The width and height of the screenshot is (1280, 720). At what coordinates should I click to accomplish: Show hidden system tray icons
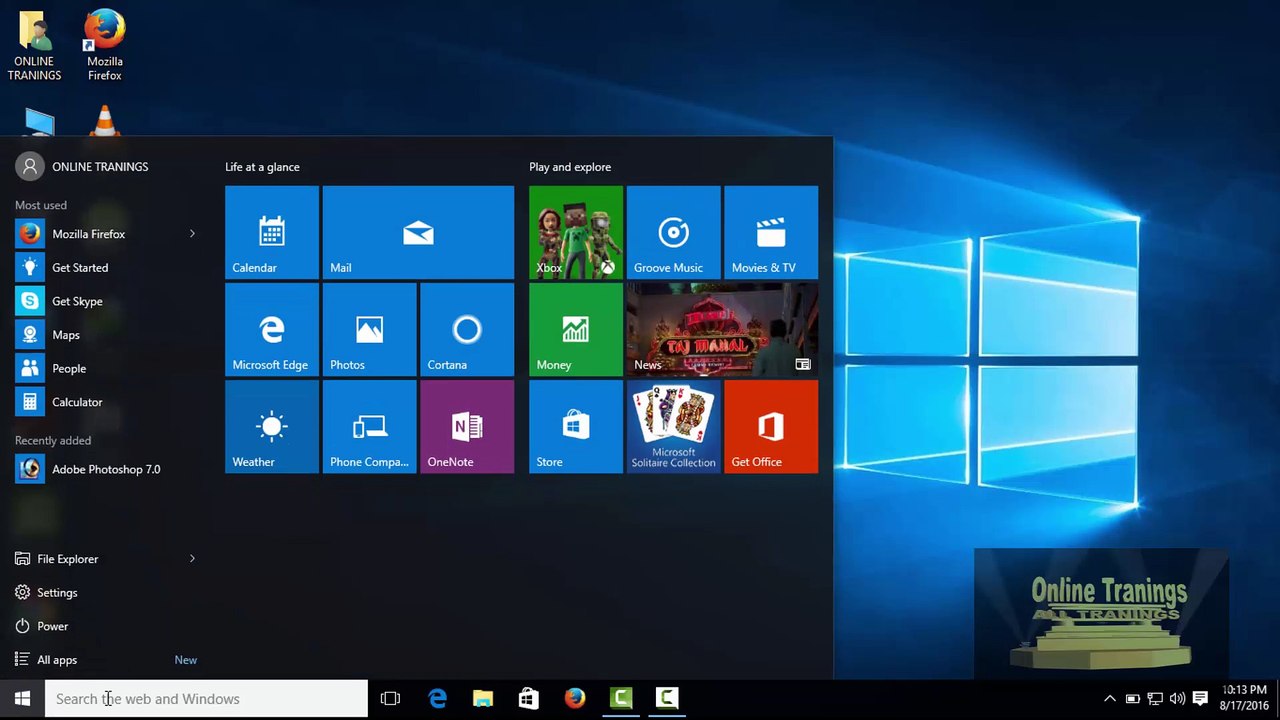point(1109,699)
